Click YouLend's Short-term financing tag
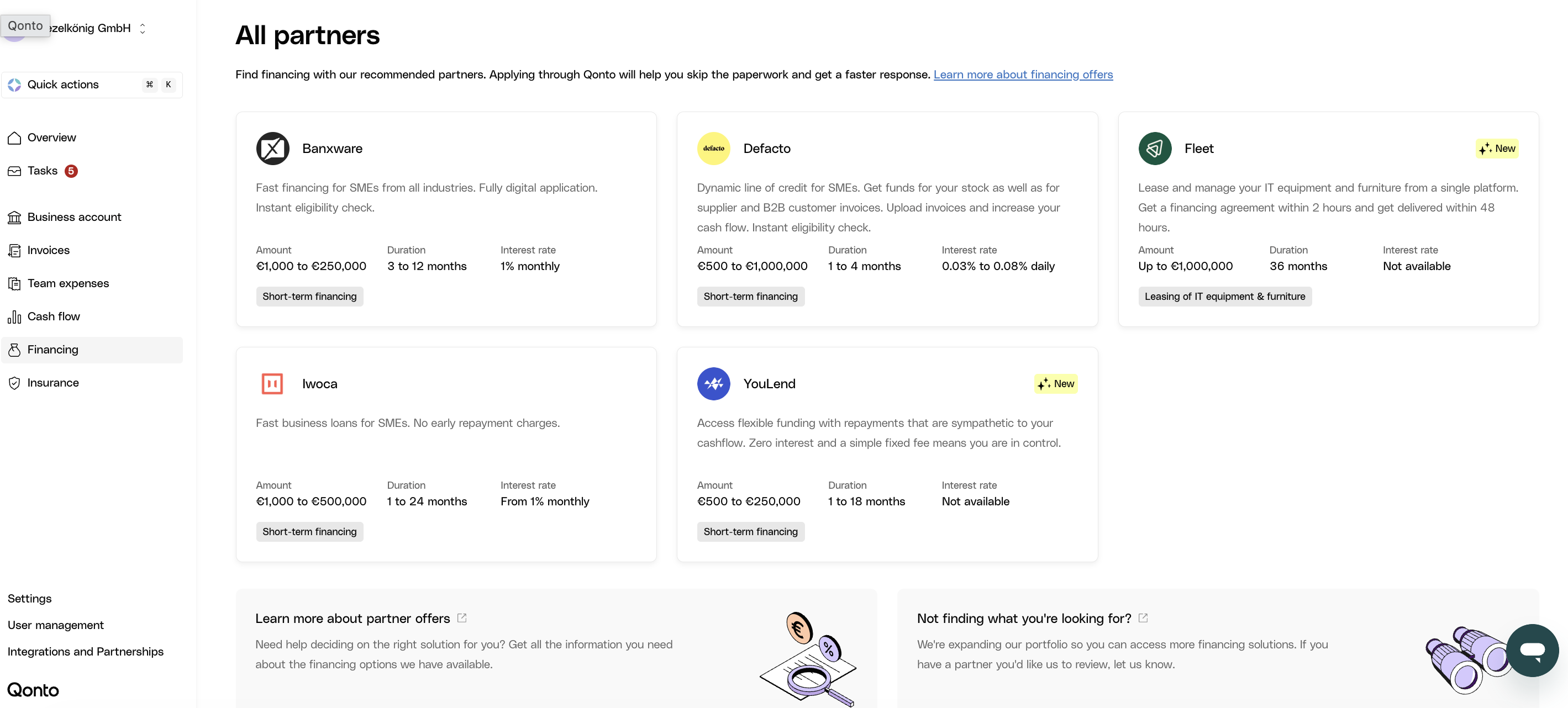This screenshot has height=708, width=1568. 750,532
